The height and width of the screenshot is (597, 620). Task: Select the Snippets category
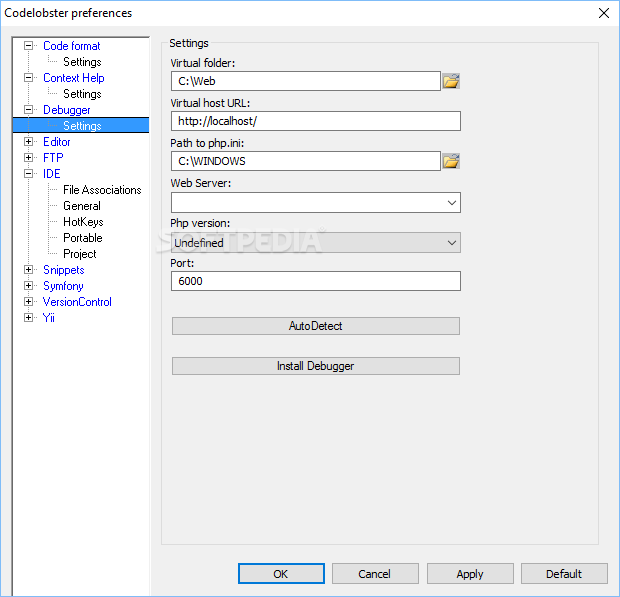click(64, 270)
